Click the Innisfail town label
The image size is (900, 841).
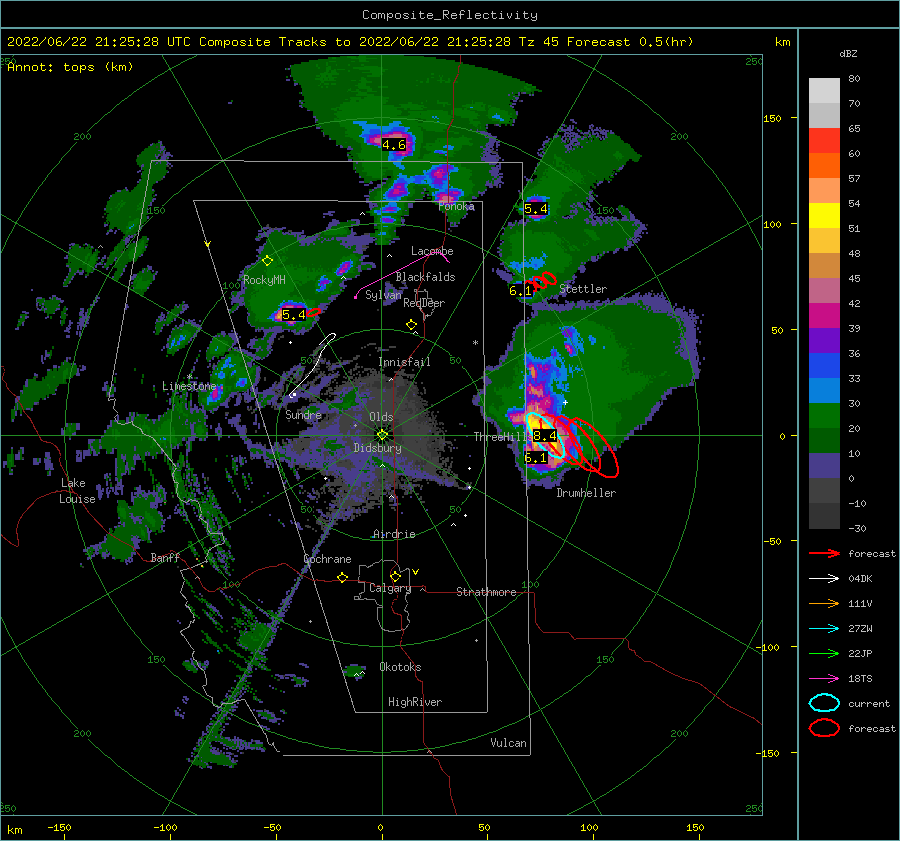tap(404, 362)
